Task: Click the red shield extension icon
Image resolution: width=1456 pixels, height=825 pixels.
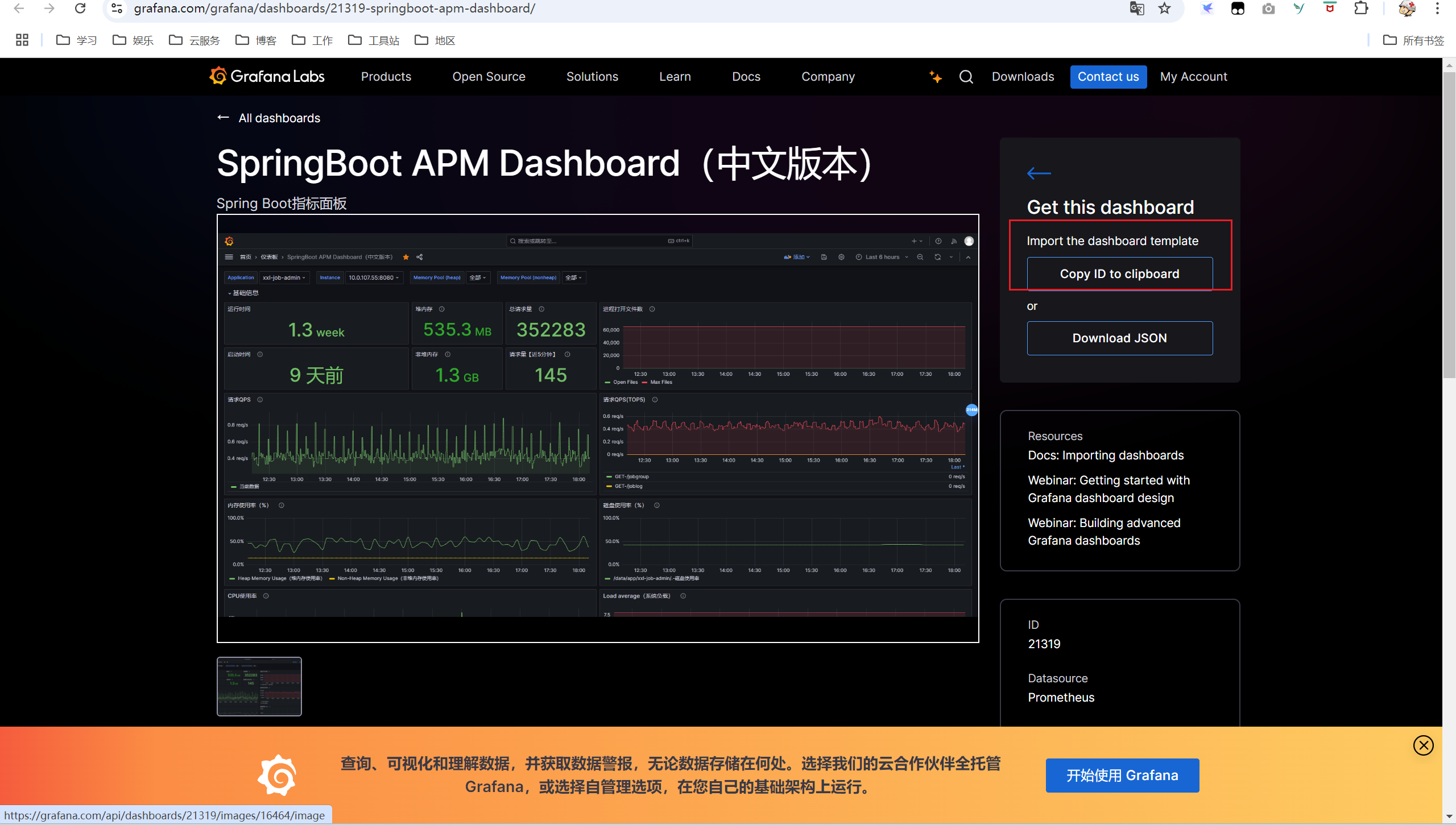Action: click(x=1330, y=9)
